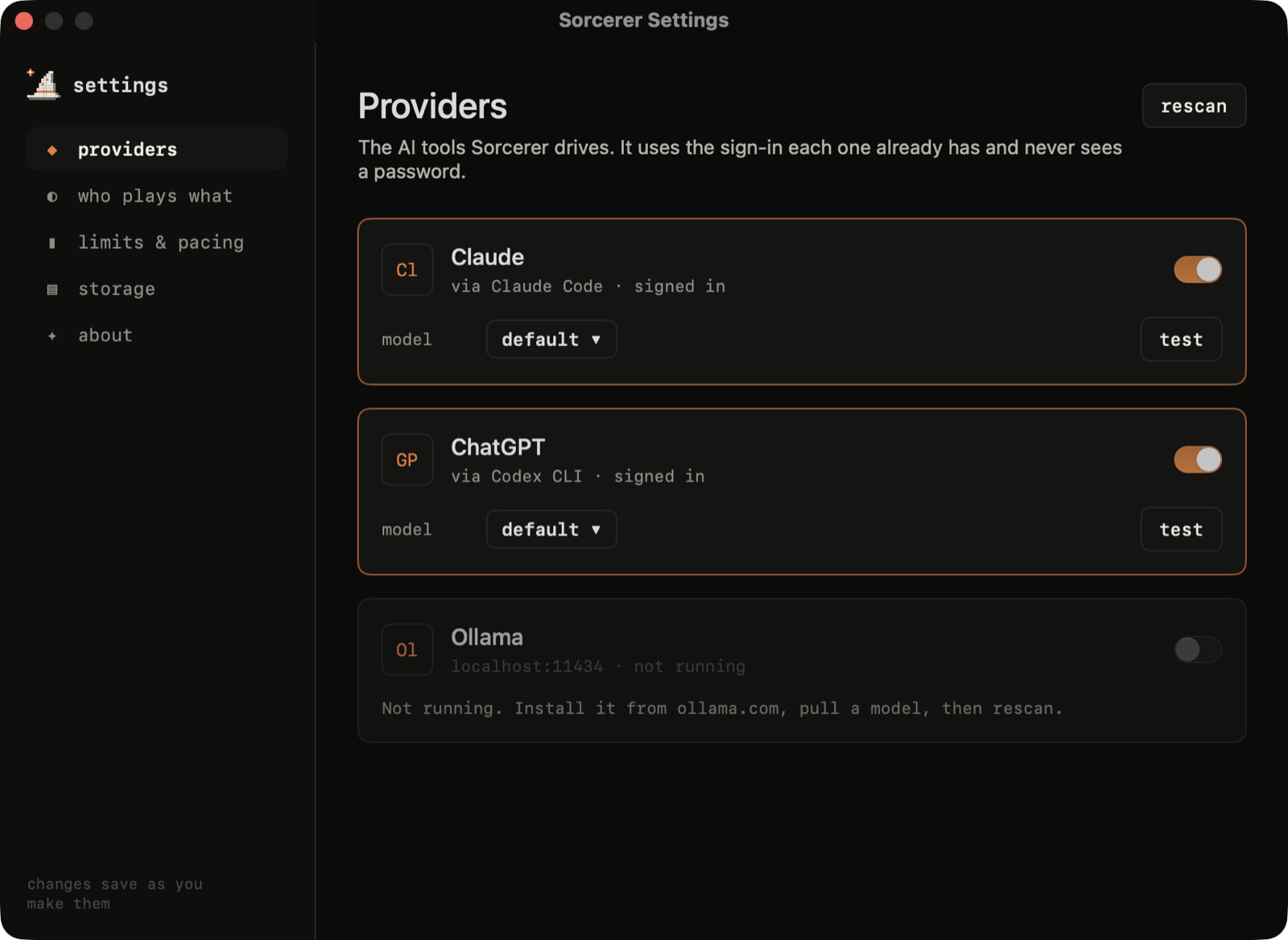The height and width of the screenshot is (940, 1288).
Task: Click the rescan button
Action: click(1194, 106)
